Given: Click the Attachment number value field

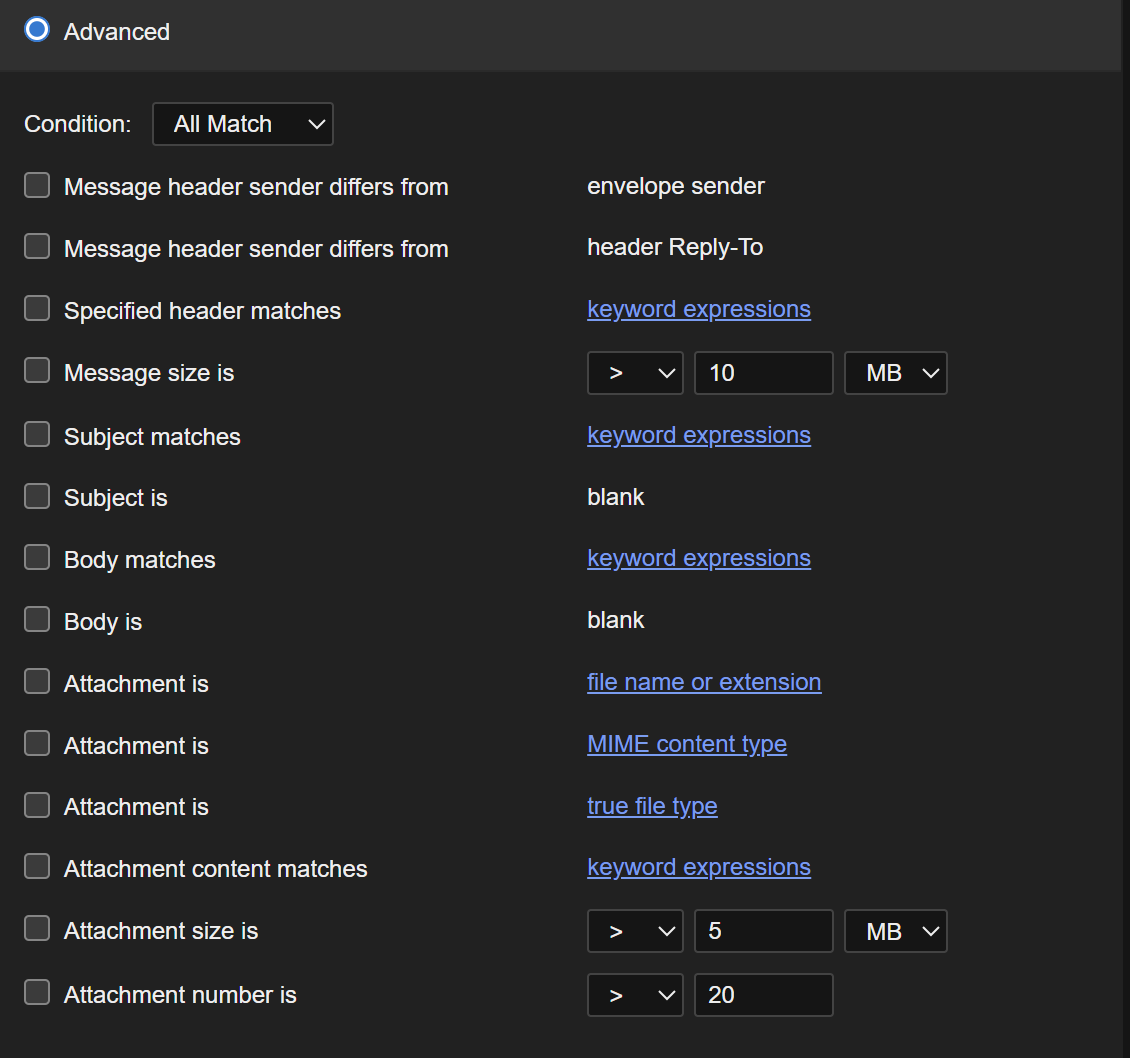Looking at the screenshot, I should [x=763, y=995].
